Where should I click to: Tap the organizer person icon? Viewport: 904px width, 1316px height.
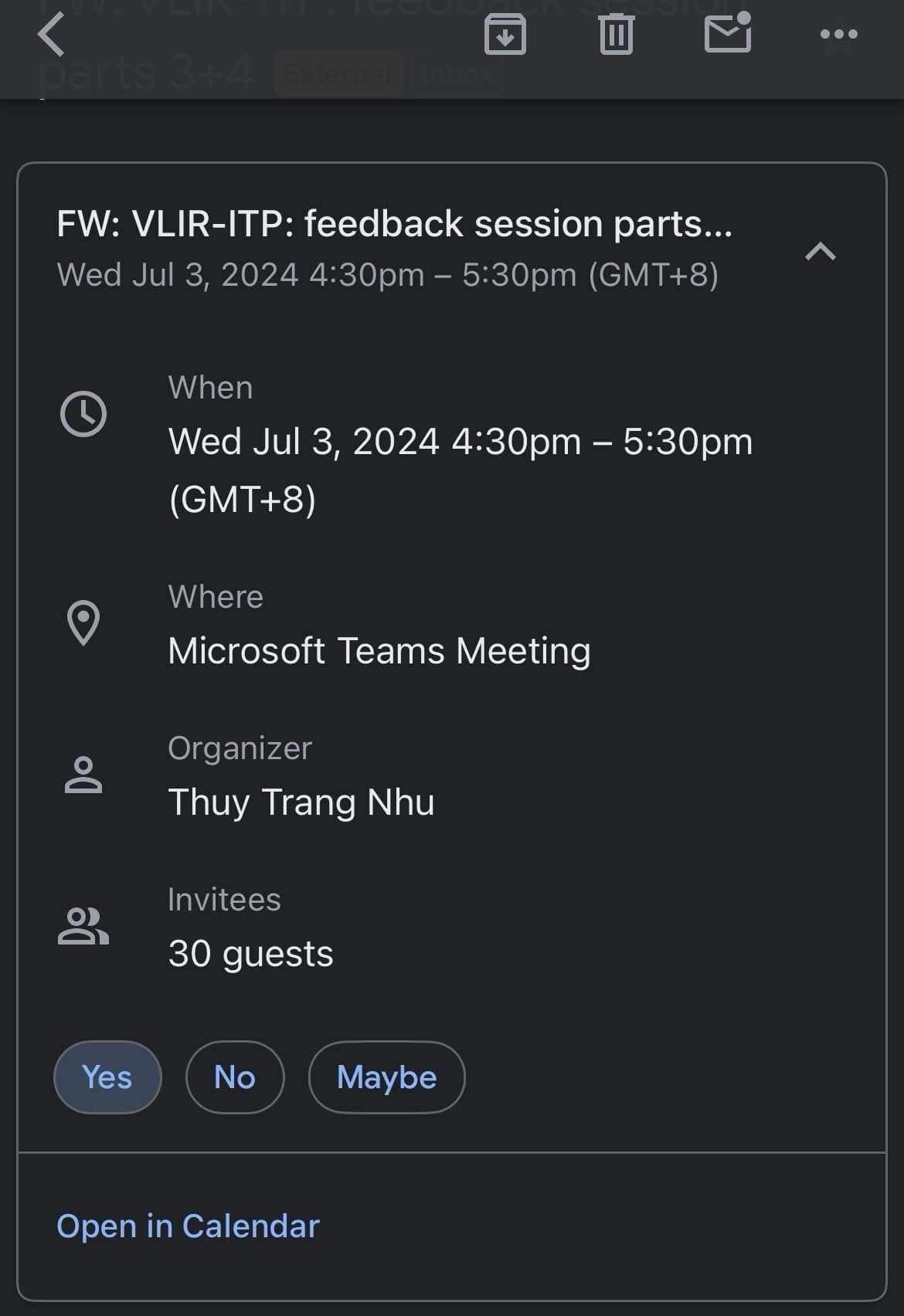point(83,775)
